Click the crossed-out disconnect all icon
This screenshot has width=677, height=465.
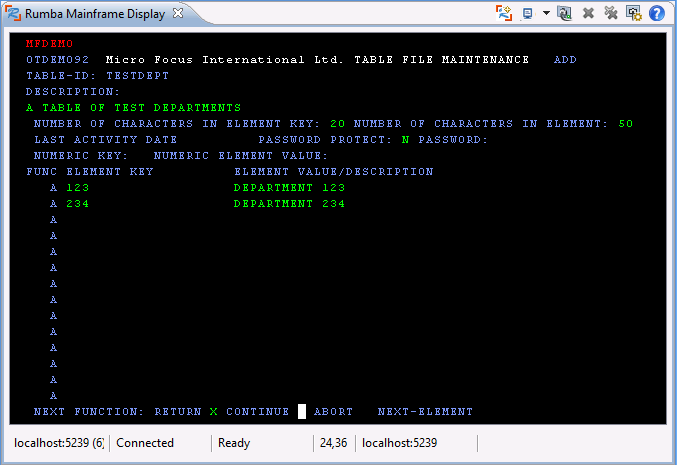610,13
